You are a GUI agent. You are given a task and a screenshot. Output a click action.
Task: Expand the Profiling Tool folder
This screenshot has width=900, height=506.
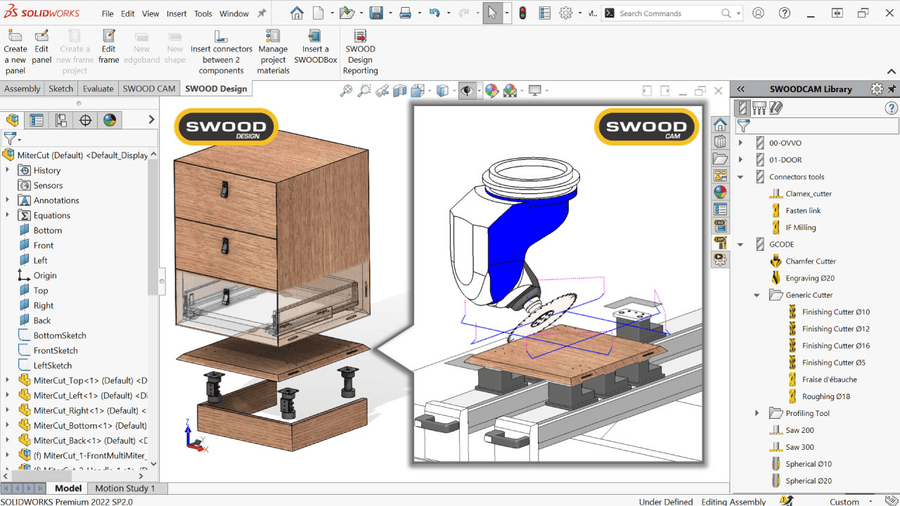pos(757,413)
